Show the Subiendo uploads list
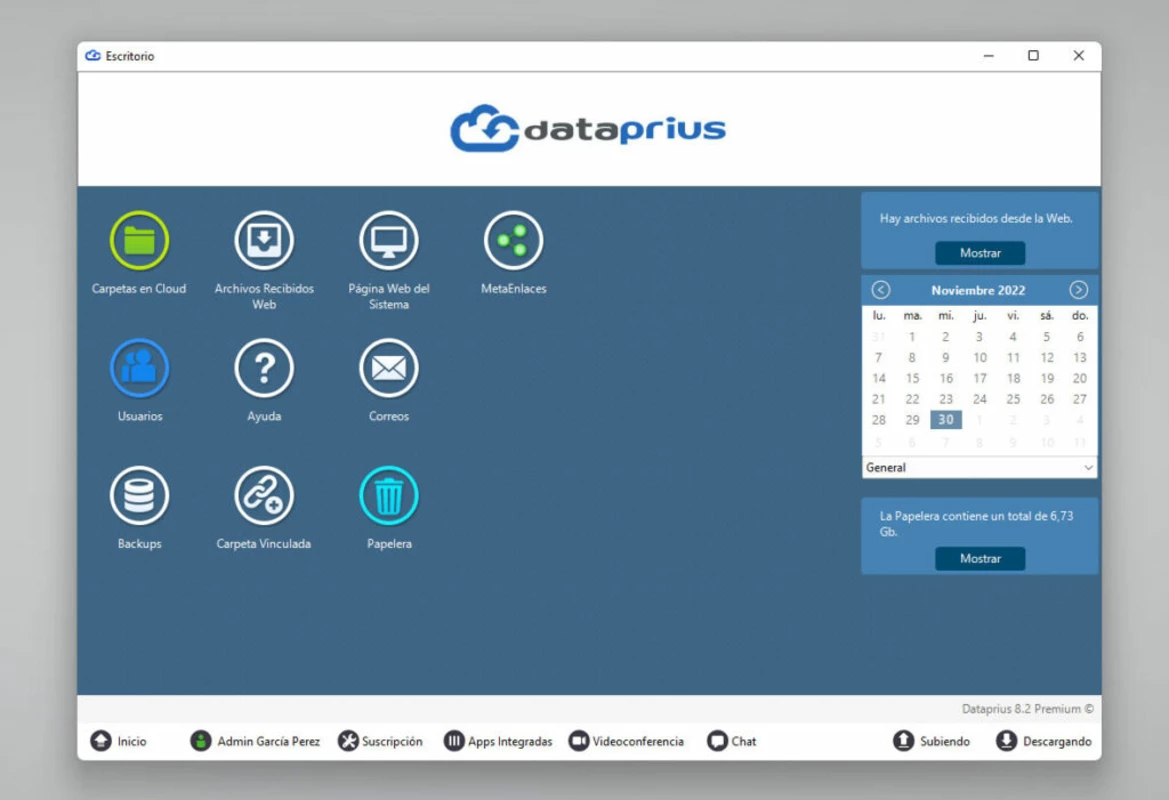This screenshot has height=800, width=1169. (x=931, y=741)
